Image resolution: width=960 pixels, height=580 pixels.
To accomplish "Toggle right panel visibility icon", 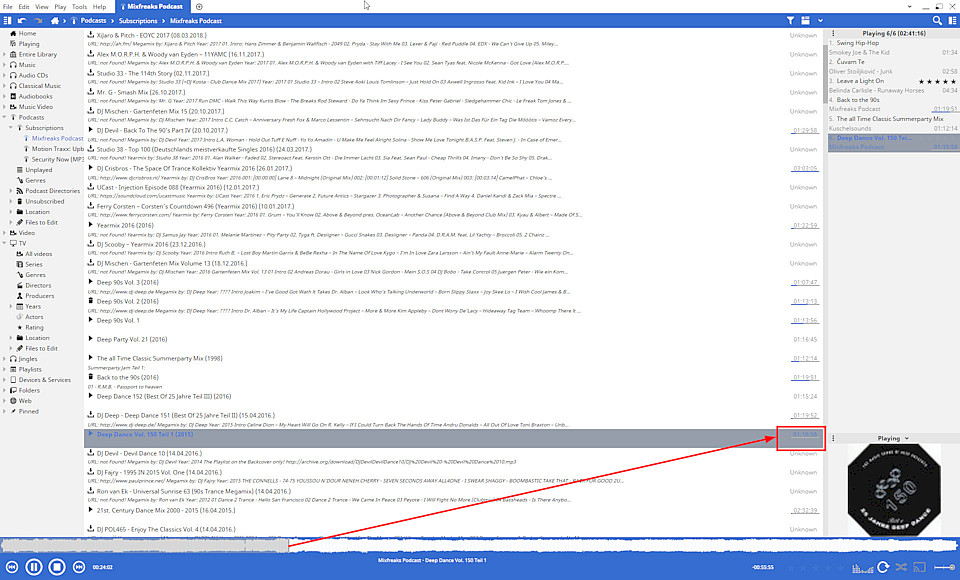I will 953,20.
